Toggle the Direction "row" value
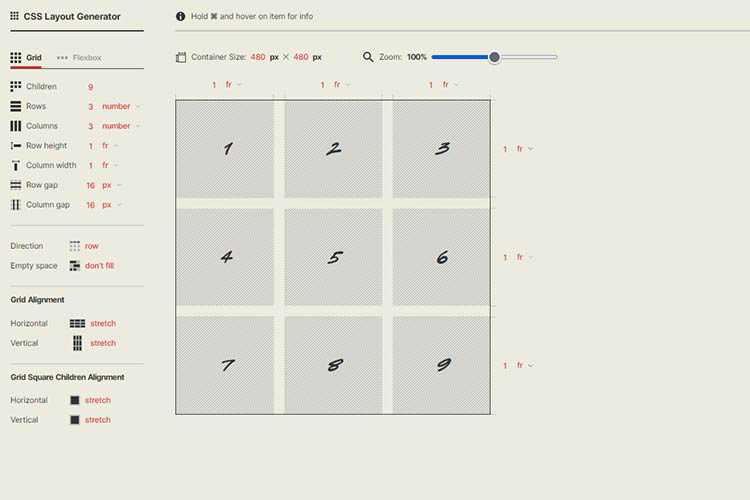Viewport: 750px width, 500px height. (x=92, y=246)
